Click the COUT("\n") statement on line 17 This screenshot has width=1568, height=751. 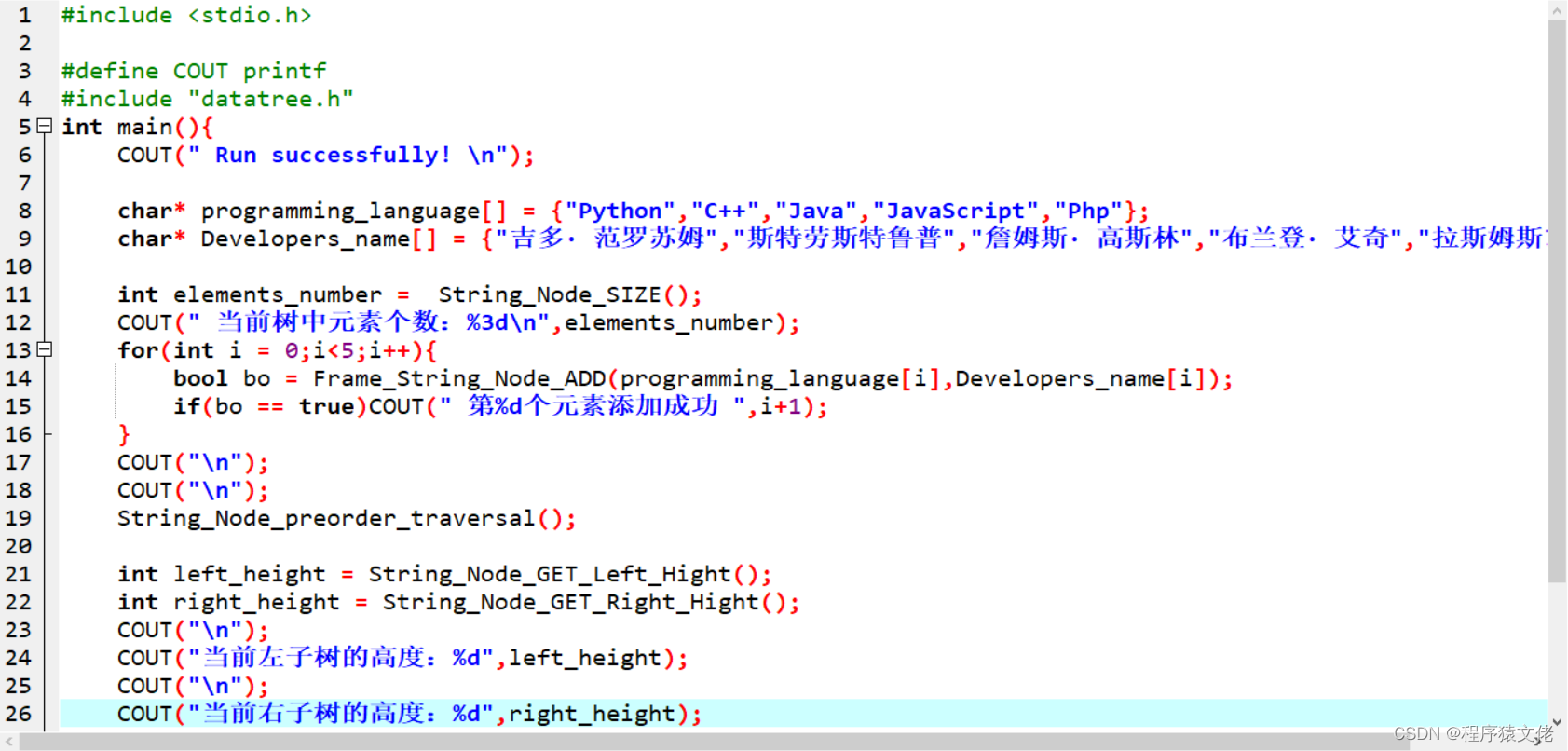click(193, 463)
